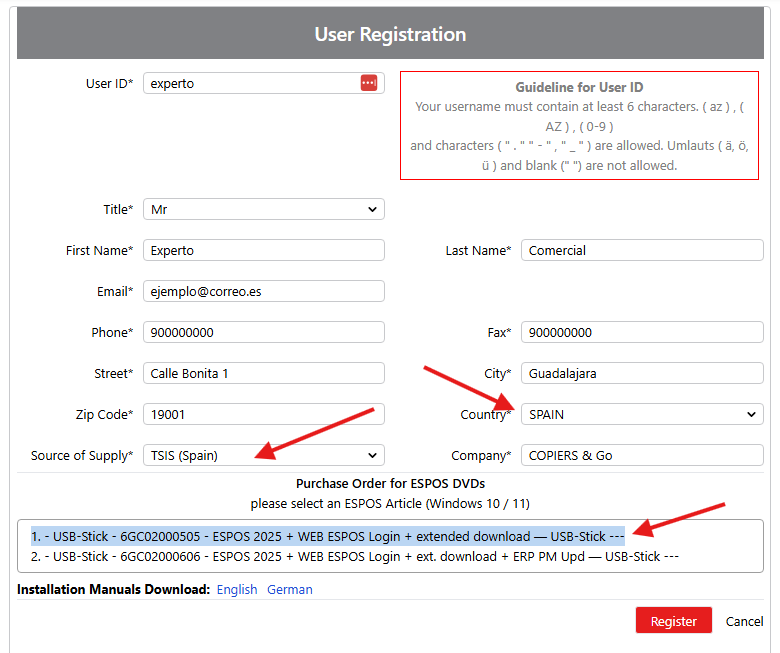Expand the Country dropdown showing SPAIN
Viewport: 780px width, 653px height.
641,414
